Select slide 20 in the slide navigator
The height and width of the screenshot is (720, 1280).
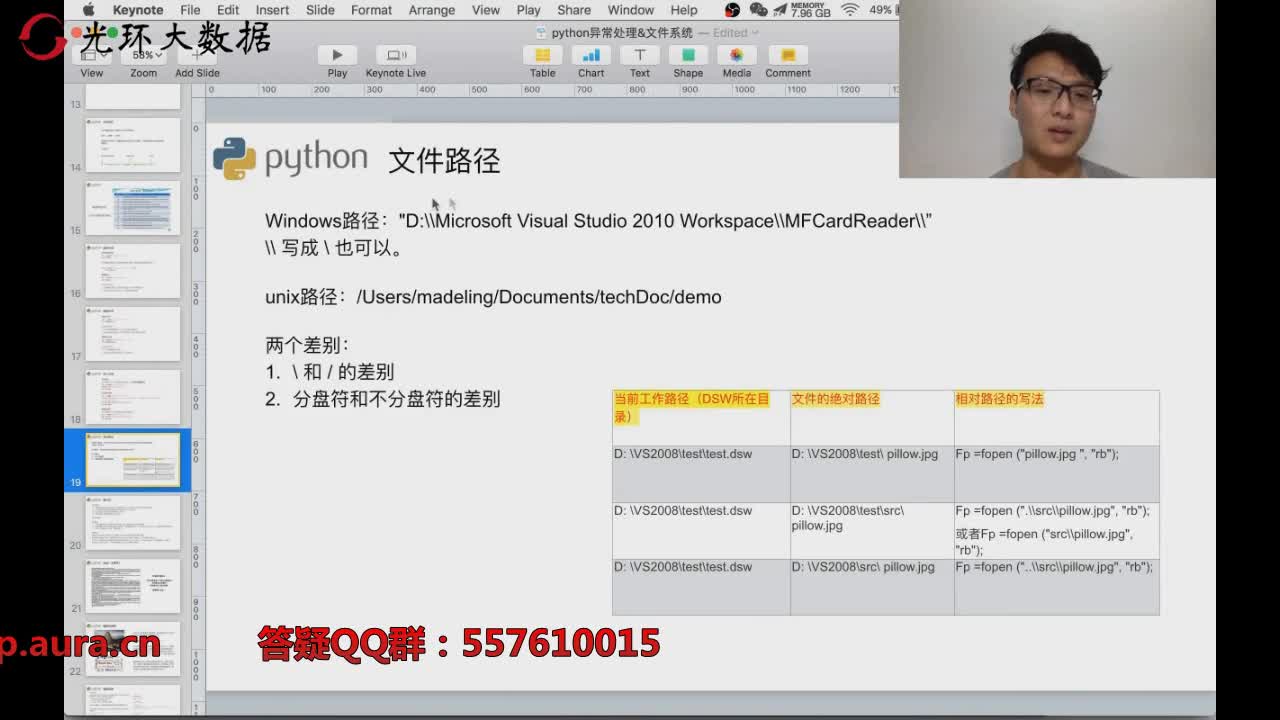[x=133, y=523]
